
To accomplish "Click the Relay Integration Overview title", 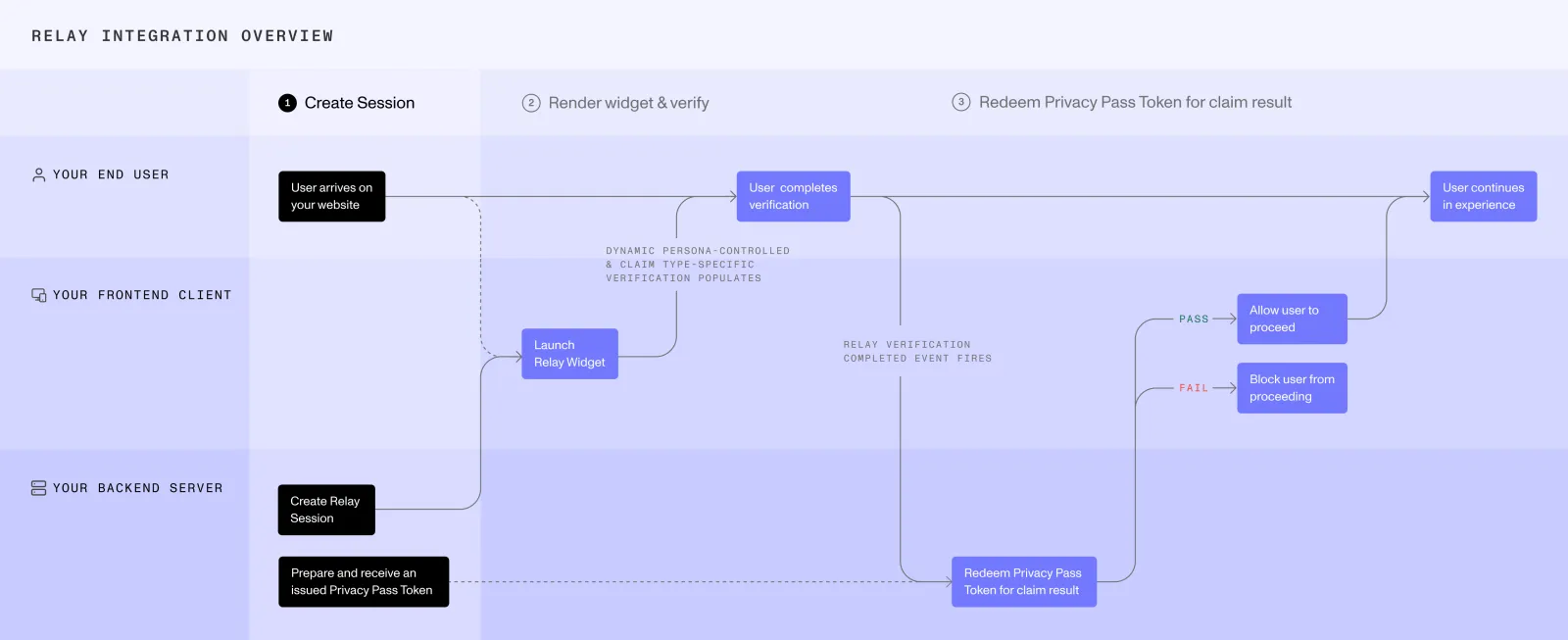I will point(182,36).
